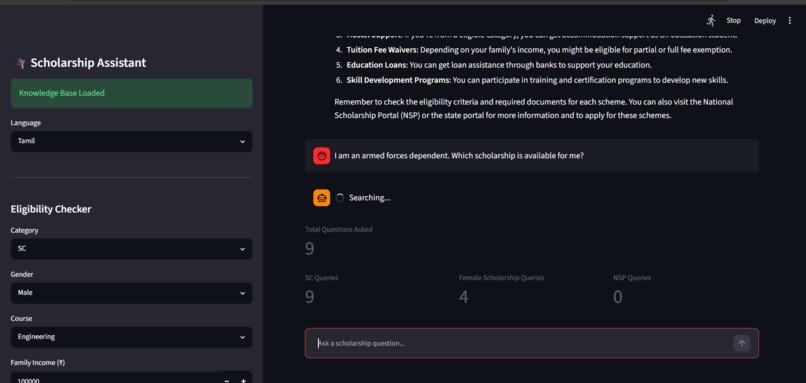The image size is (806, 383).
Task: Click the Female Scholarship Queries value 4
Action: click(x=464, y=297)
